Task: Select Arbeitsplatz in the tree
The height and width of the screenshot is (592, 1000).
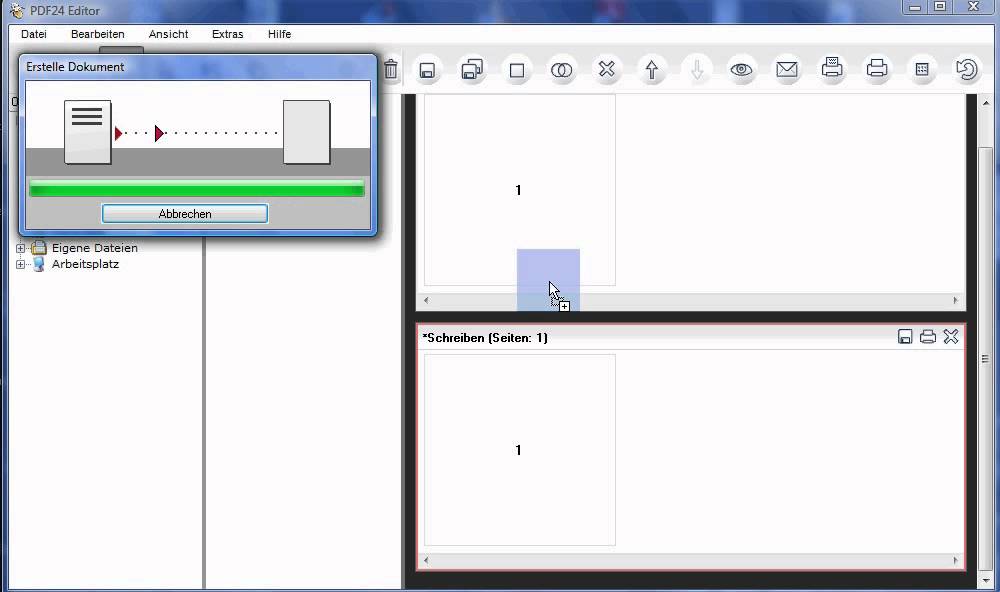Action: [x=85, y=264]
